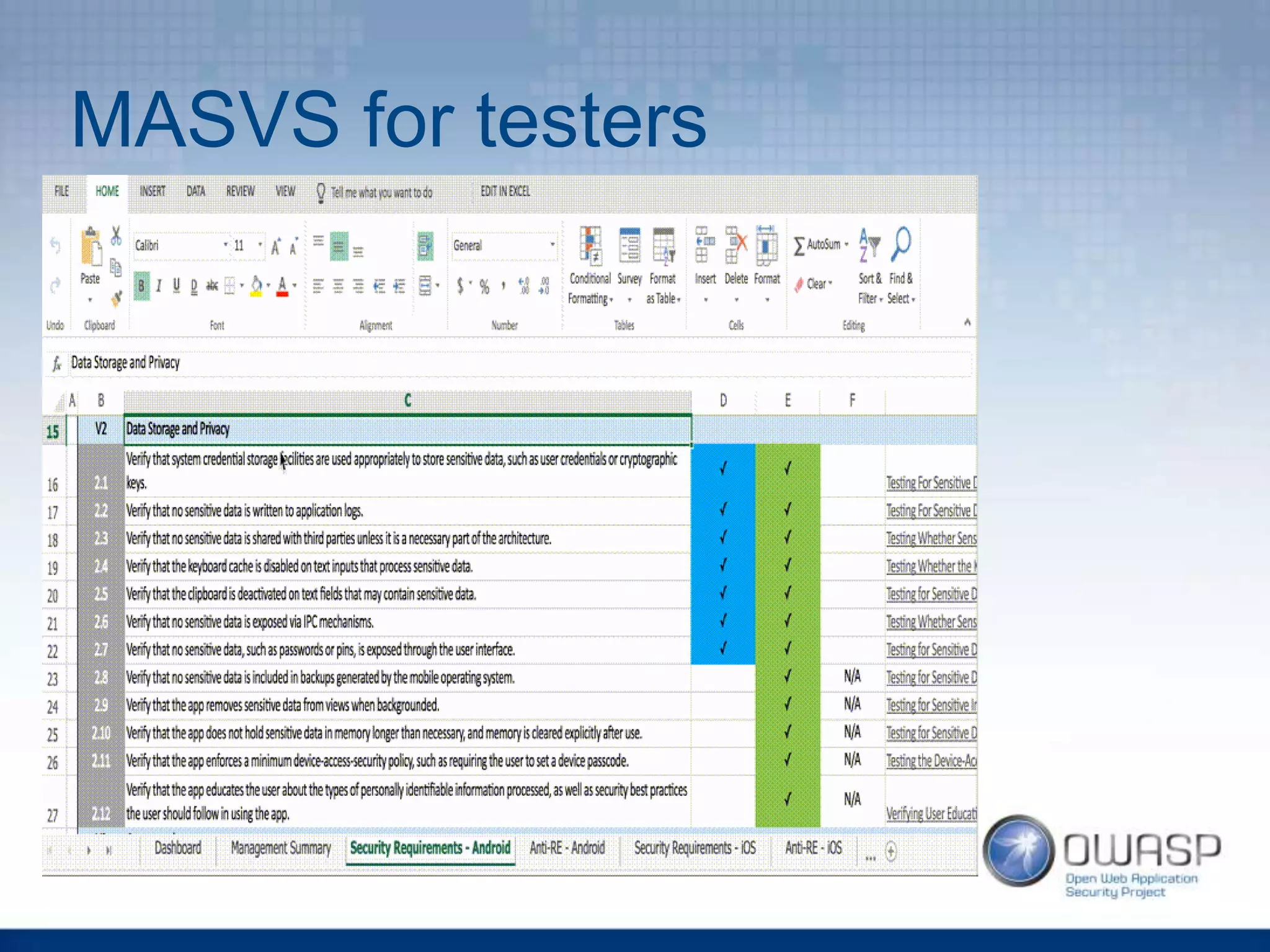Toggle the highlighted Middle Align button
Image resolution: width=1270 pixels, height=952 pixels.
(339, 247)
